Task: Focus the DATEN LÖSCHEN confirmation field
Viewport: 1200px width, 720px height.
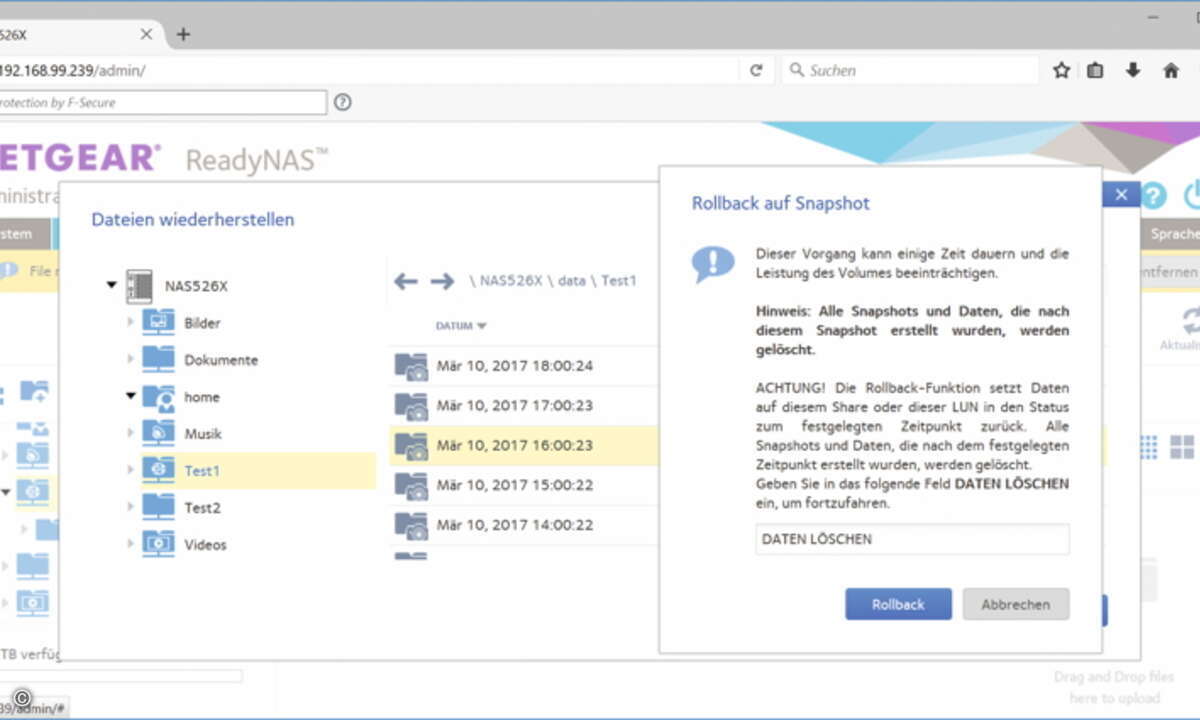Action: pyautogui.click(x=912, y=539)
